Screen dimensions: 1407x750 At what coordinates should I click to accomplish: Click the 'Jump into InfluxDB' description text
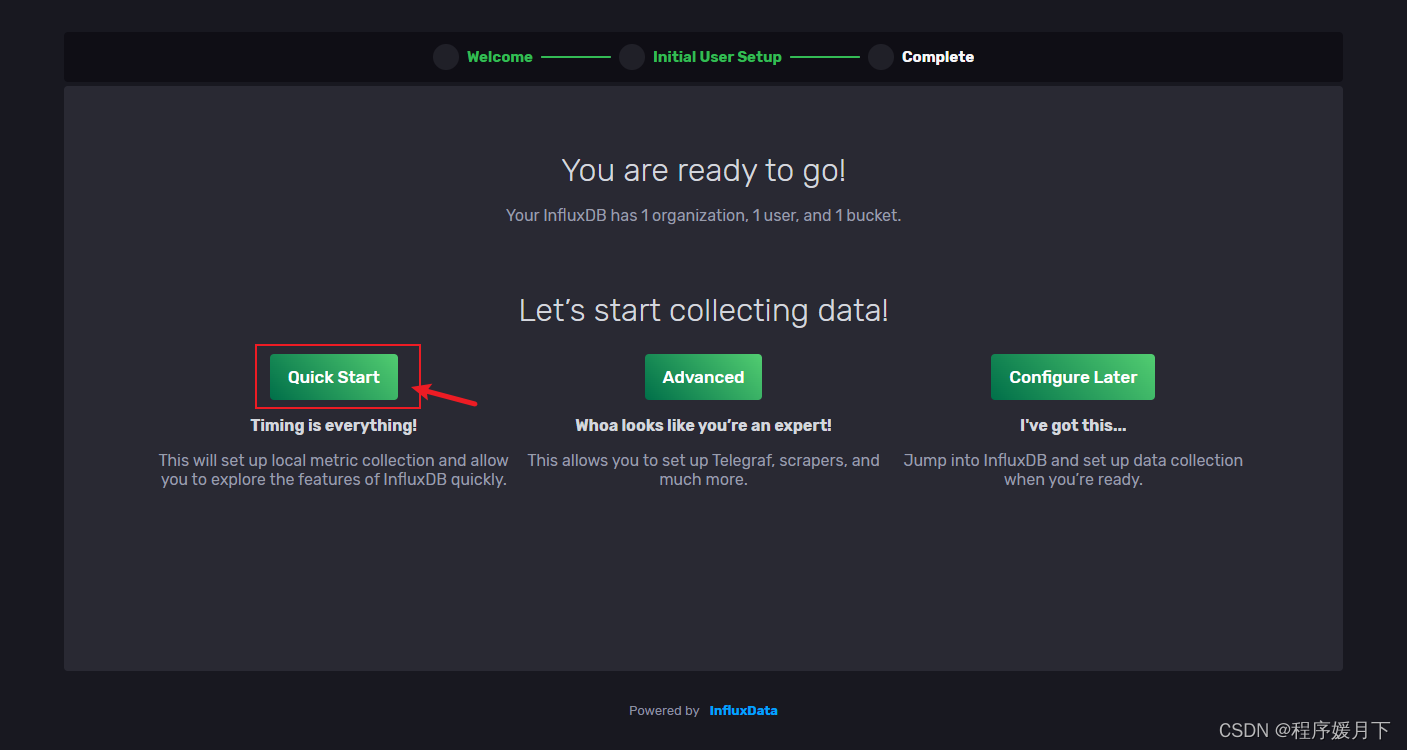click(x=1073, y=470)
